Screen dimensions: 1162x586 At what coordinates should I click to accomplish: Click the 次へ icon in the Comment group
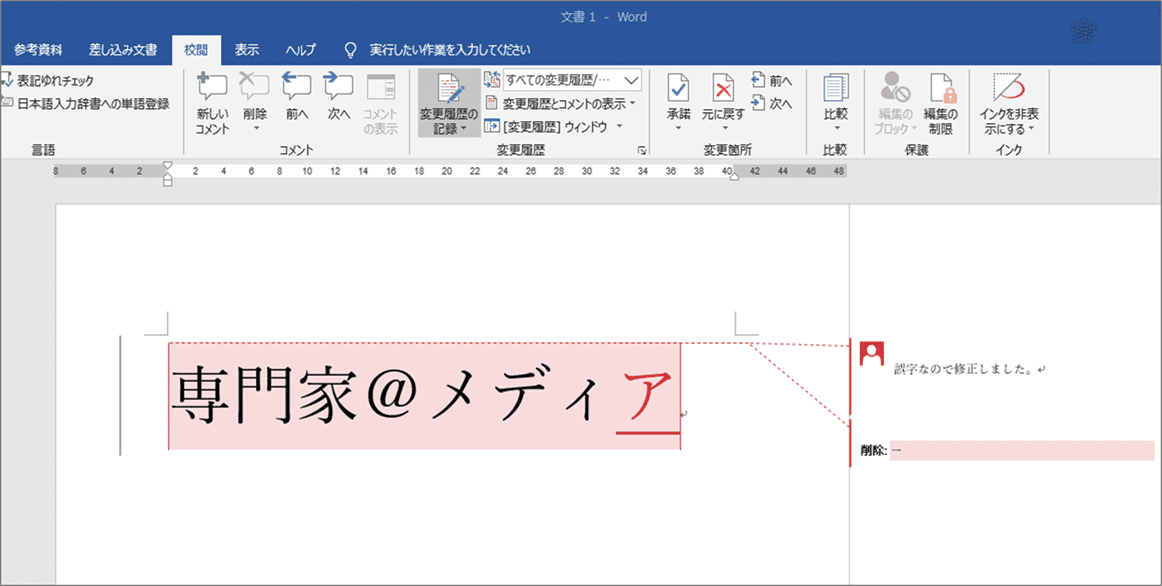click(337, 95)
